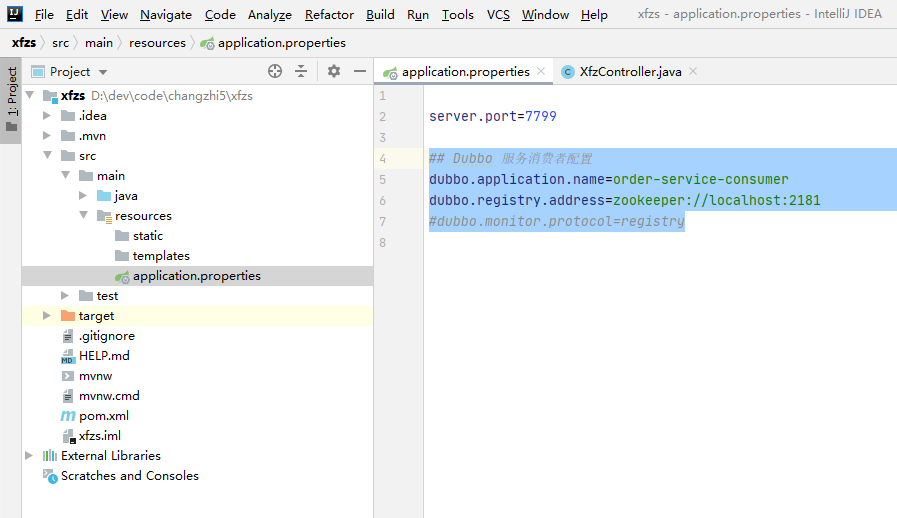This screenshot has width=897, height=518.
Task: Expand the java folder
Action: click(83, 196)
